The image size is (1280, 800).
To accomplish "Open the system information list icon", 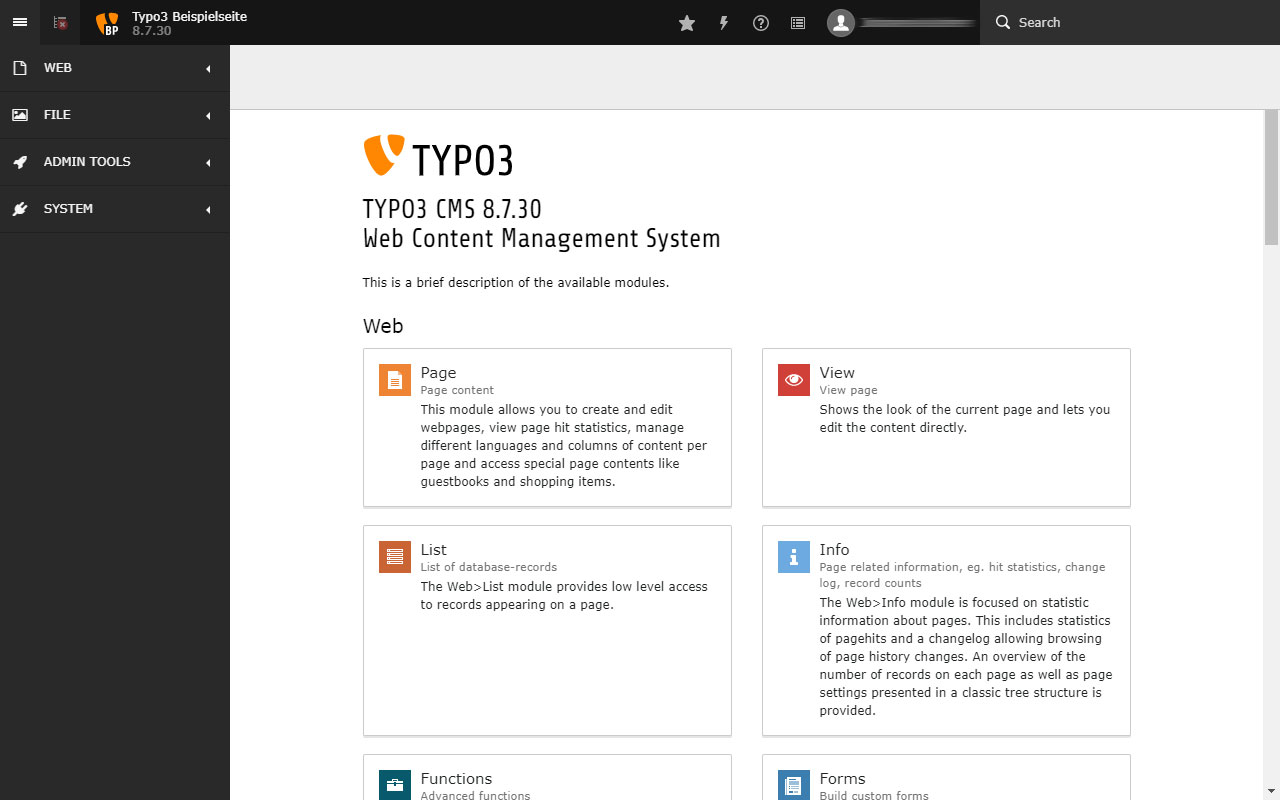I will coord(798,22).
